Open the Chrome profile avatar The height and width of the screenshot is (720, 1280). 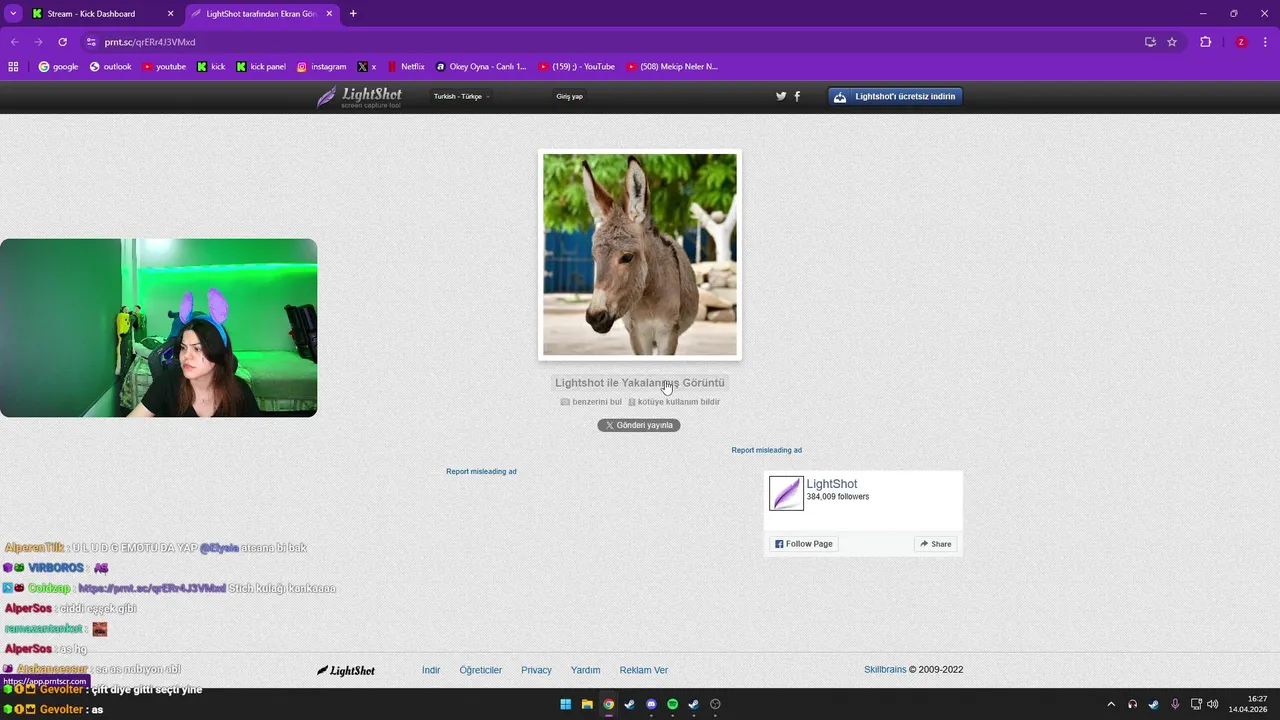(1241, 42)
